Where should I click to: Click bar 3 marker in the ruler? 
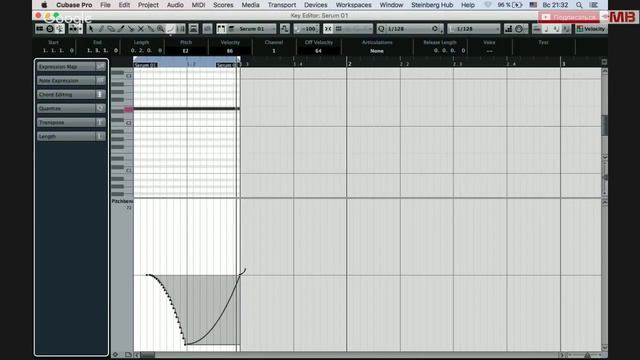click(x=564, y=64)
